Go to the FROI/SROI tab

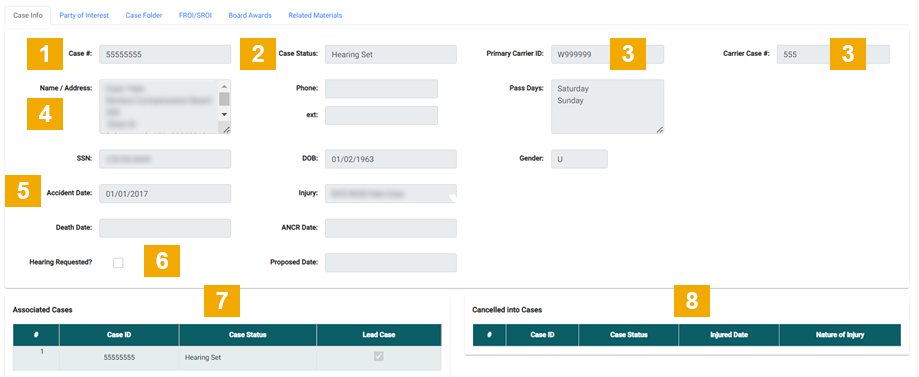point(195,15)
